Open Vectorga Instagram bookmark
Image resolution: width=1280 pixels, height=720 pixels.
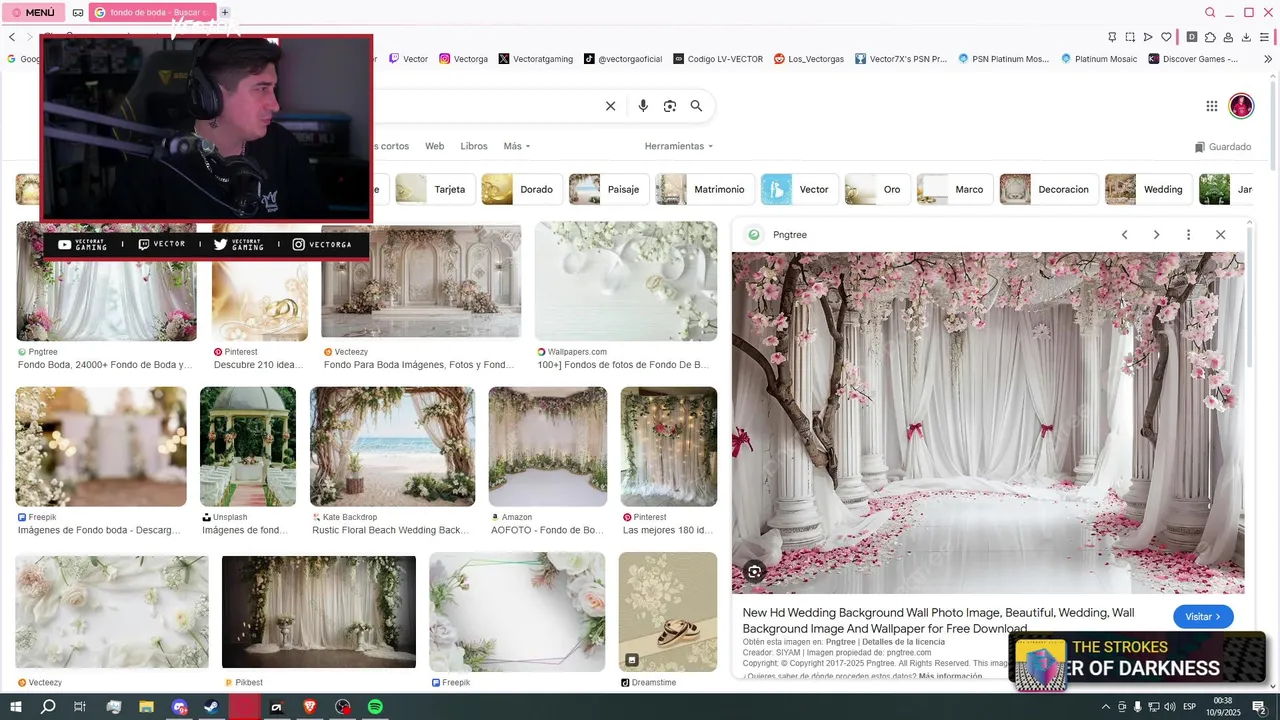pos(463,59)
